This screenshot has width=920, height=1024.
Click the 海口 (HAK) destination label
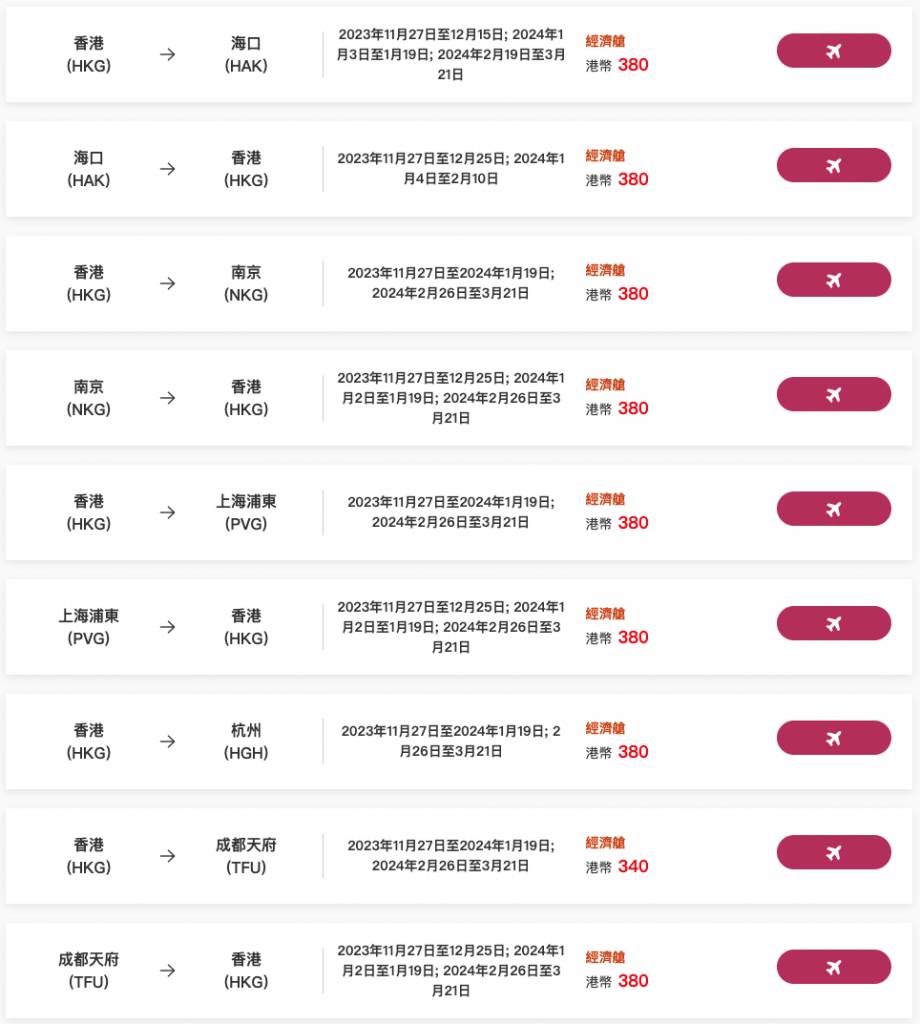[x=246, y=55]
